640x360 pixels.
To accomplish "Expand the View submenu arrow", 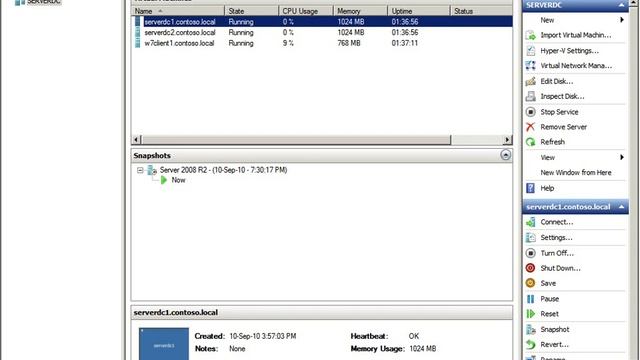I will click(x=622, y=158).
